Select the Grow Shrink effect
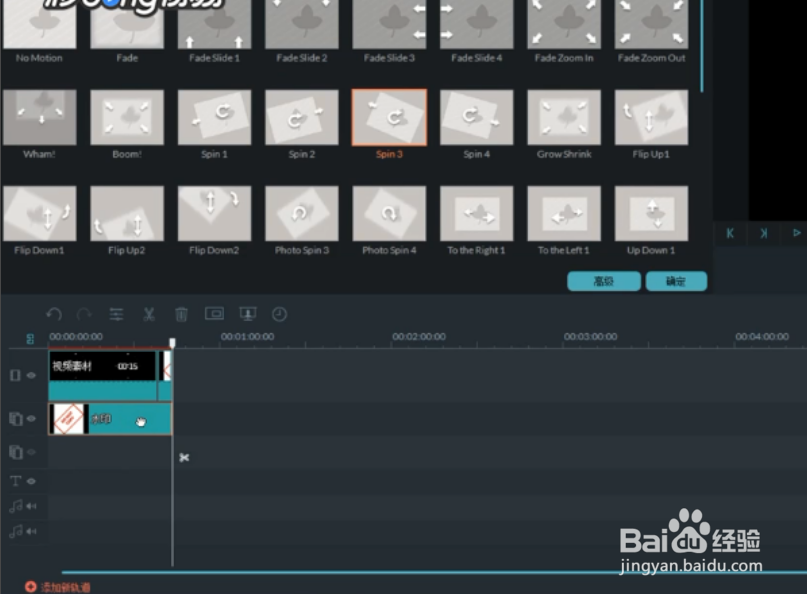807x594 pixels. coord(564,117)
